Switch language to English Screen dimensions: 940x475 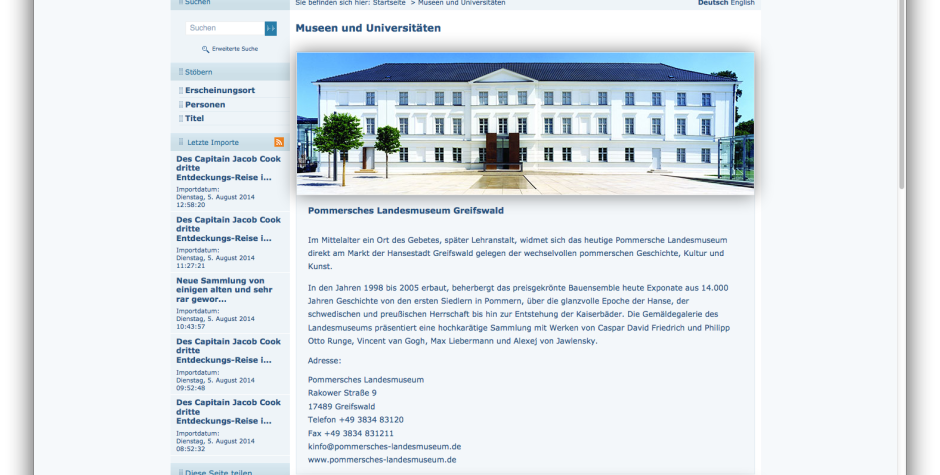[x=742, y=3]
